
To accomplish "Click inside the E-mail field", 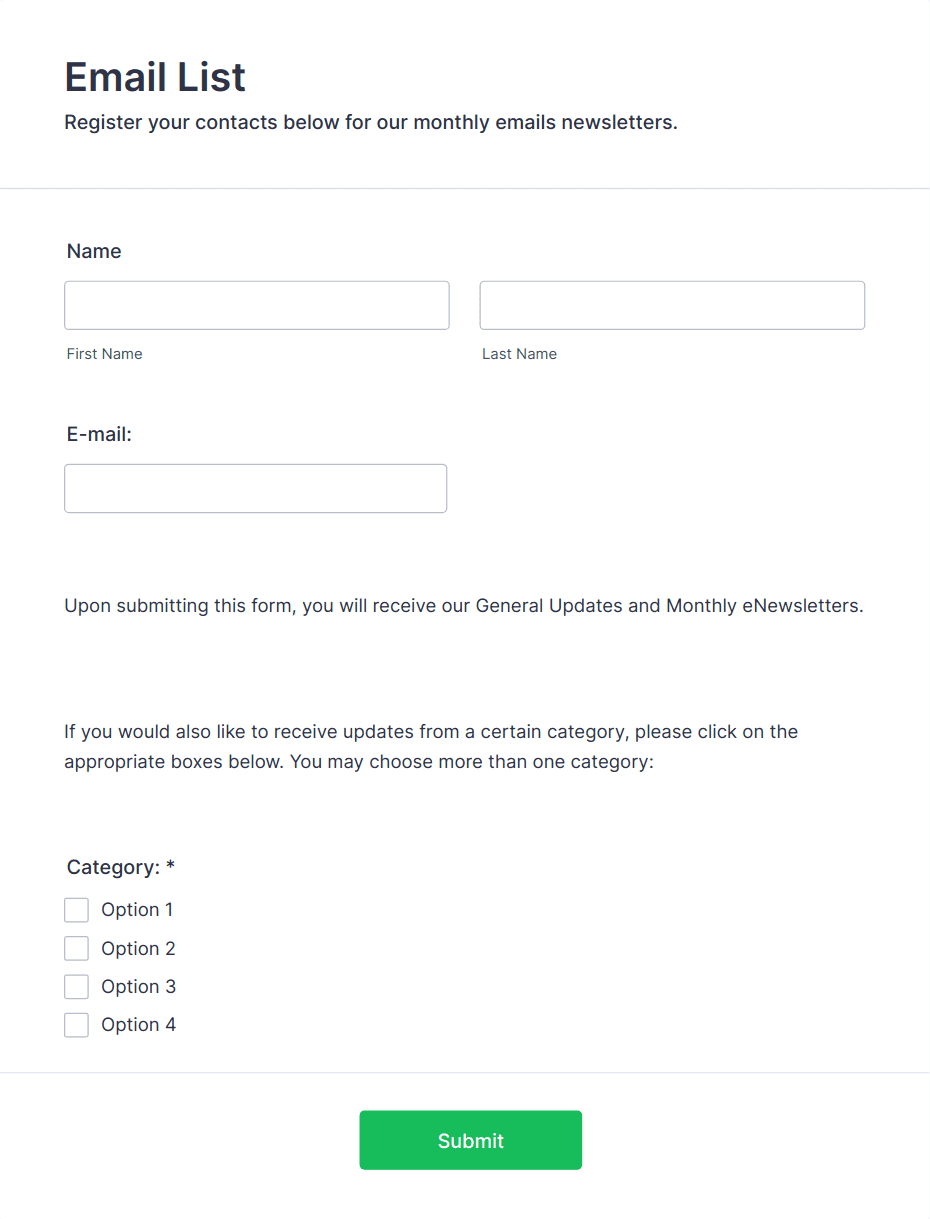I will coord(255,488).
